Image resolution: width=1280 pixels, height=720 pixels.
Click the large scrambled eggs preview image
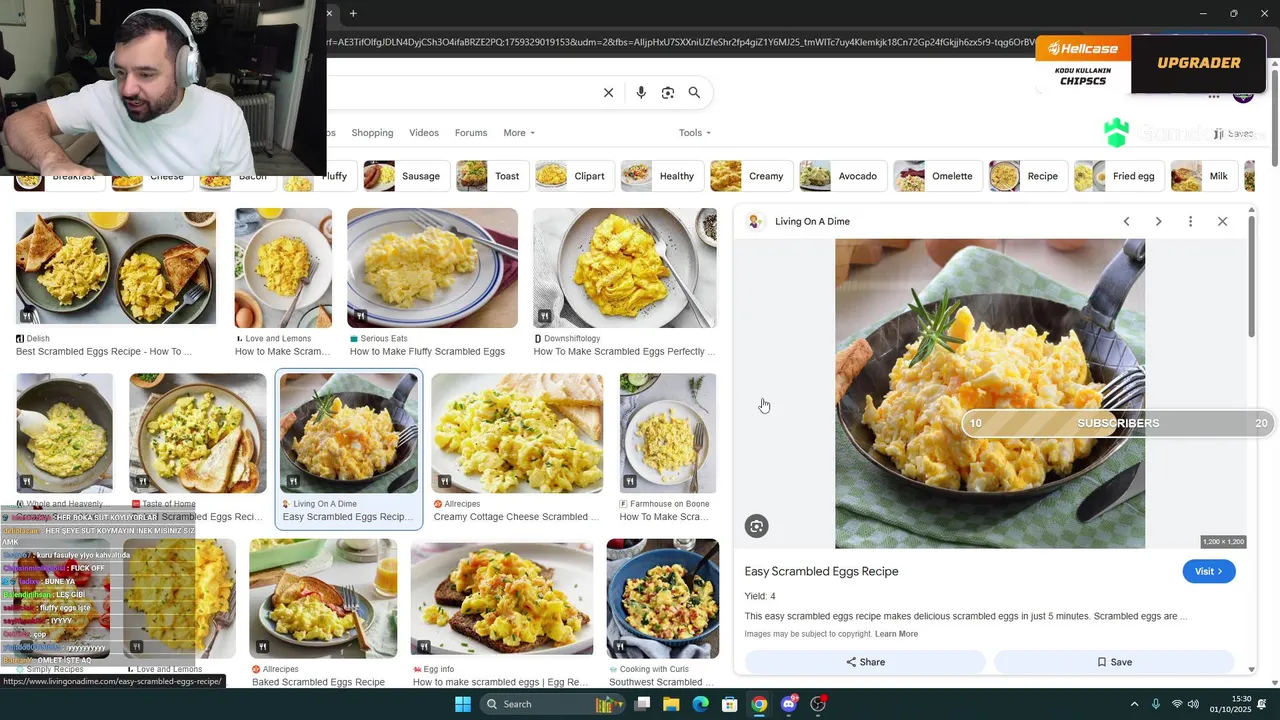[x=990, y=393]
